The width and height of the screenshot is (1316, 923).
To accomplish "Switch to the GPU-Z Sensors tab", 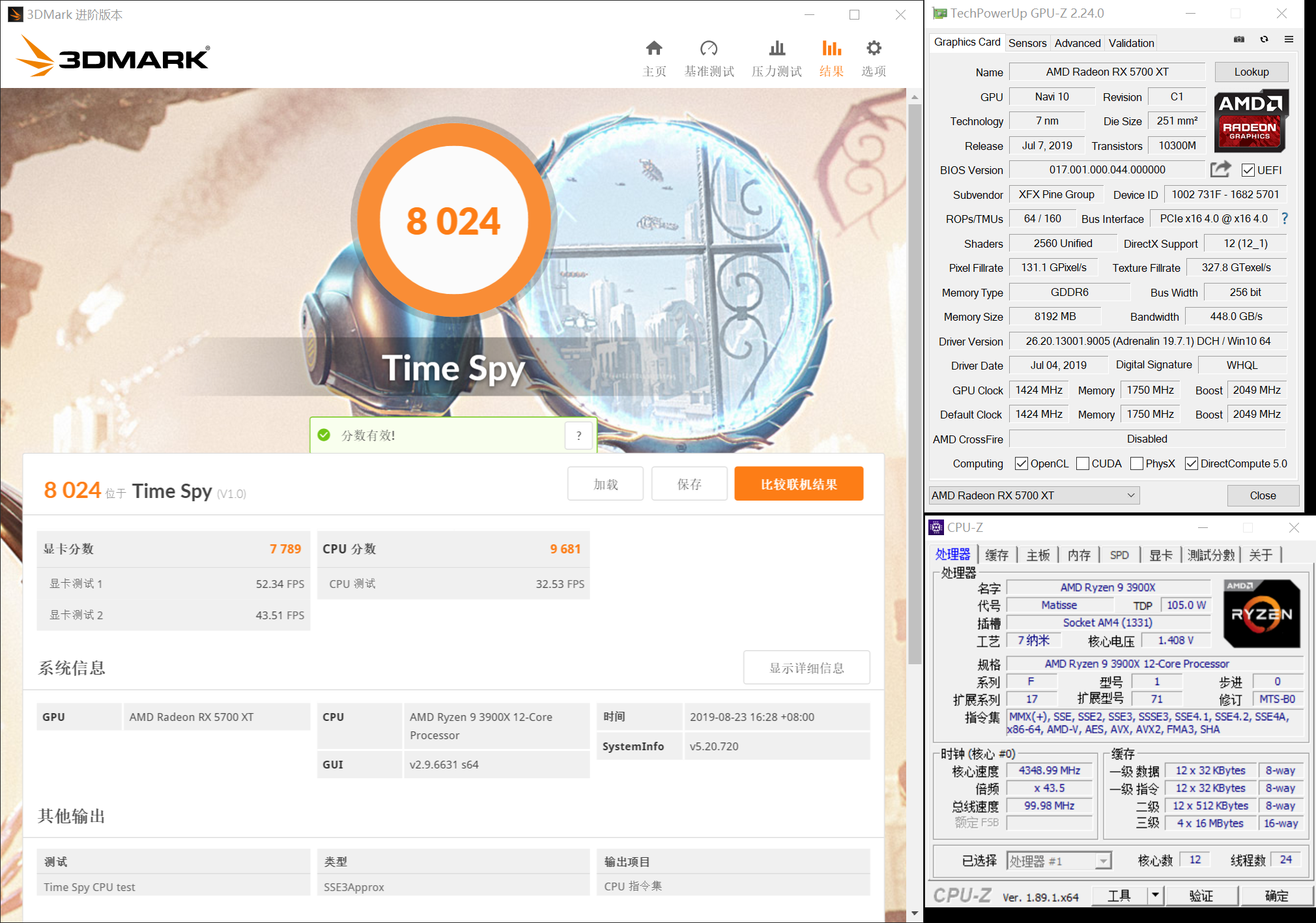I will [1027, 43].
